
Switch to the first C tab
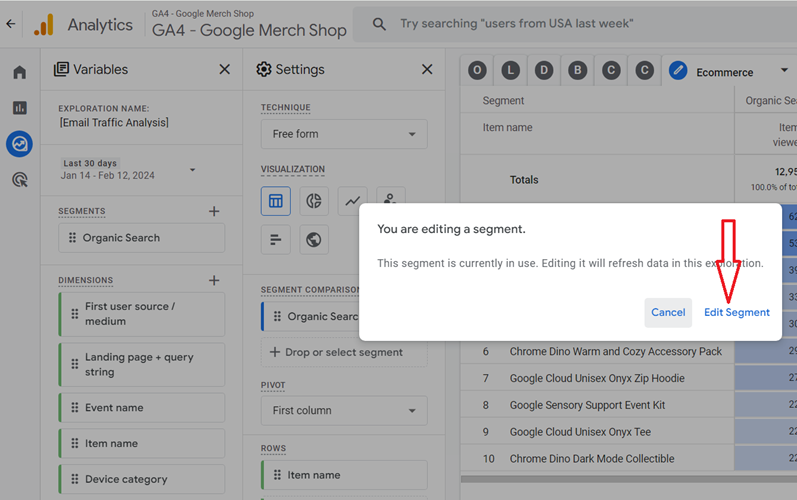click(x=611, y=70)
